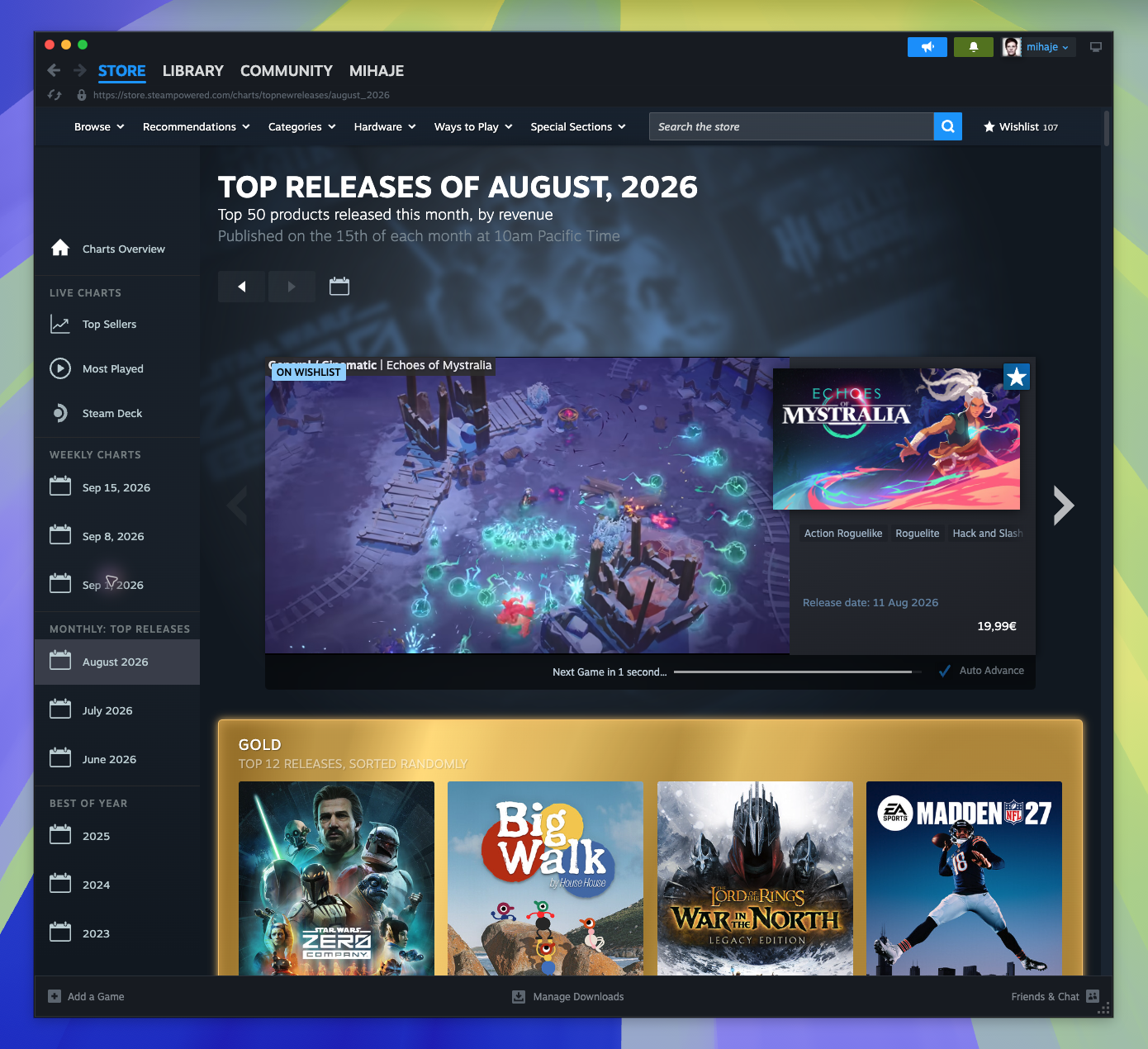Switch to the LIBRARY tab

(x=193, y=71)
